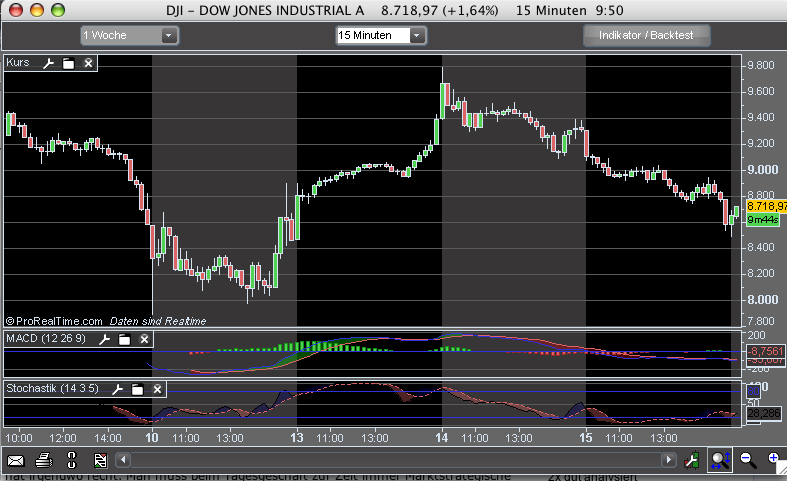The width and height of the screenshot is (787, 481).
Task: Click the Kurs panel folder icon
Action: [x=68, y=63]
